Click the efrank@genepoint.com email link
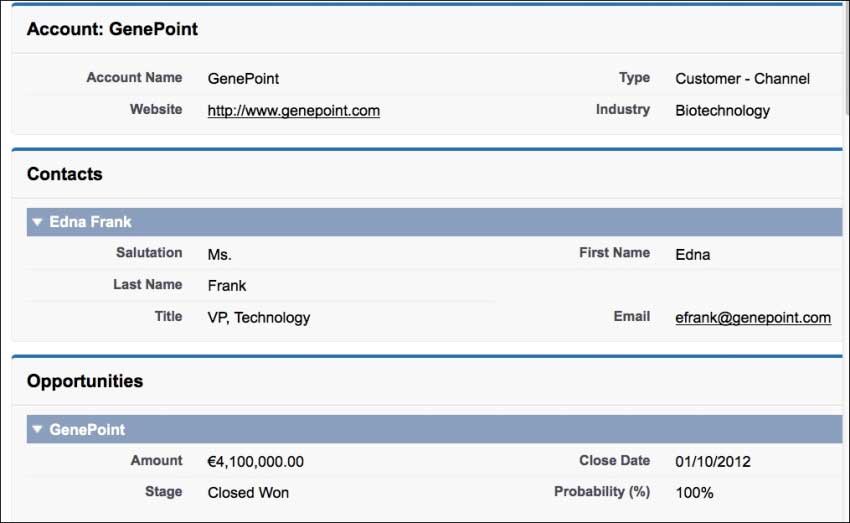This screenshot has height=523, width=850. click(753, 318)
